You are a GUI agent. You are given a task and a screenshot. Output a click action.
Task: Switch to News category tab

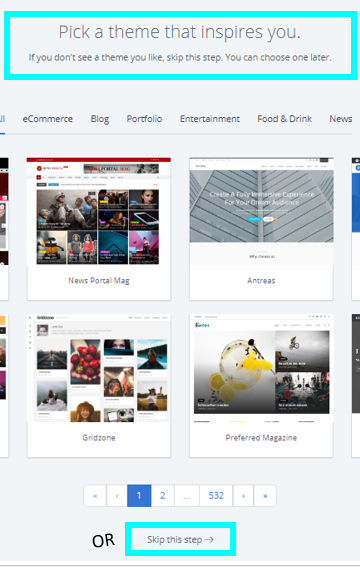[x=340, y=119]
